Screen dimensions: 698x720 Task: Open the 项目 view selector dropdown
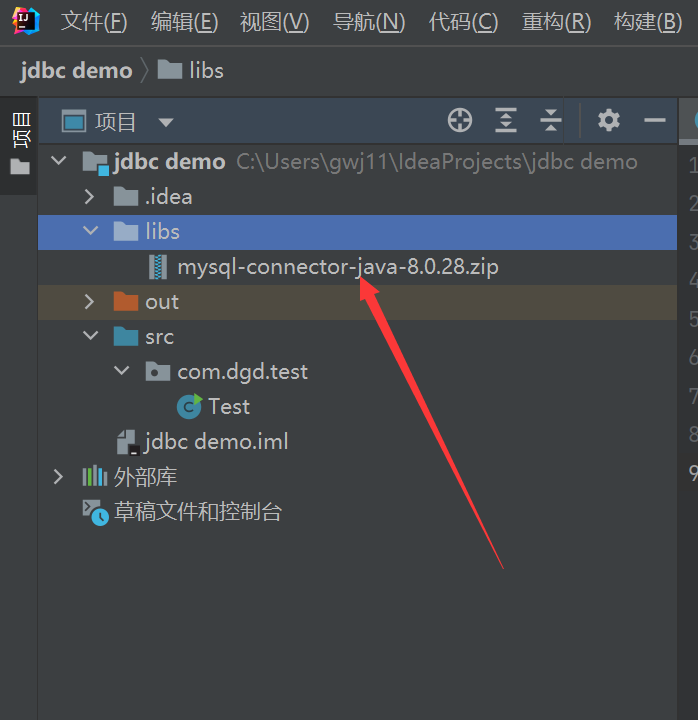(x=165, y=122)
